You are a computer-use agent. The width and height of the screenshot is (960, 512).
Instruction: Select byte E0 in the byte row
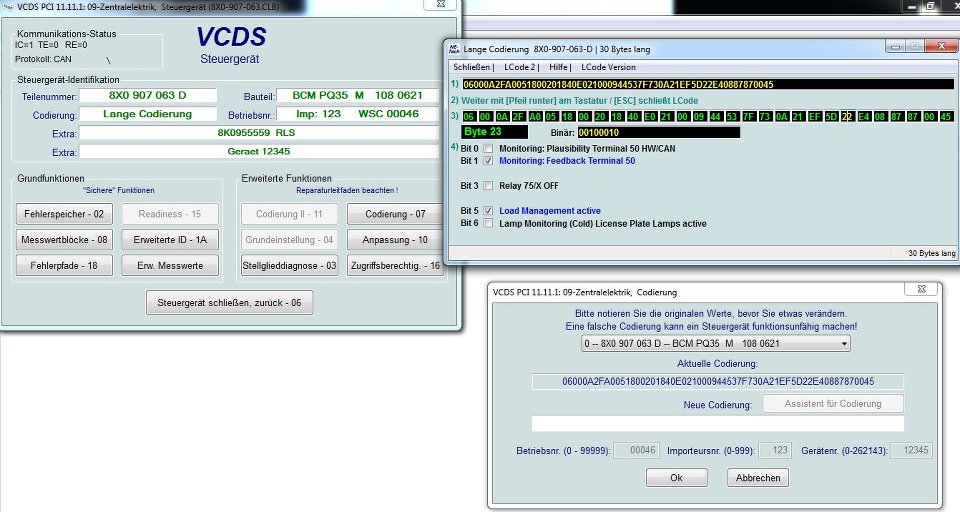[x=650, y=116]
